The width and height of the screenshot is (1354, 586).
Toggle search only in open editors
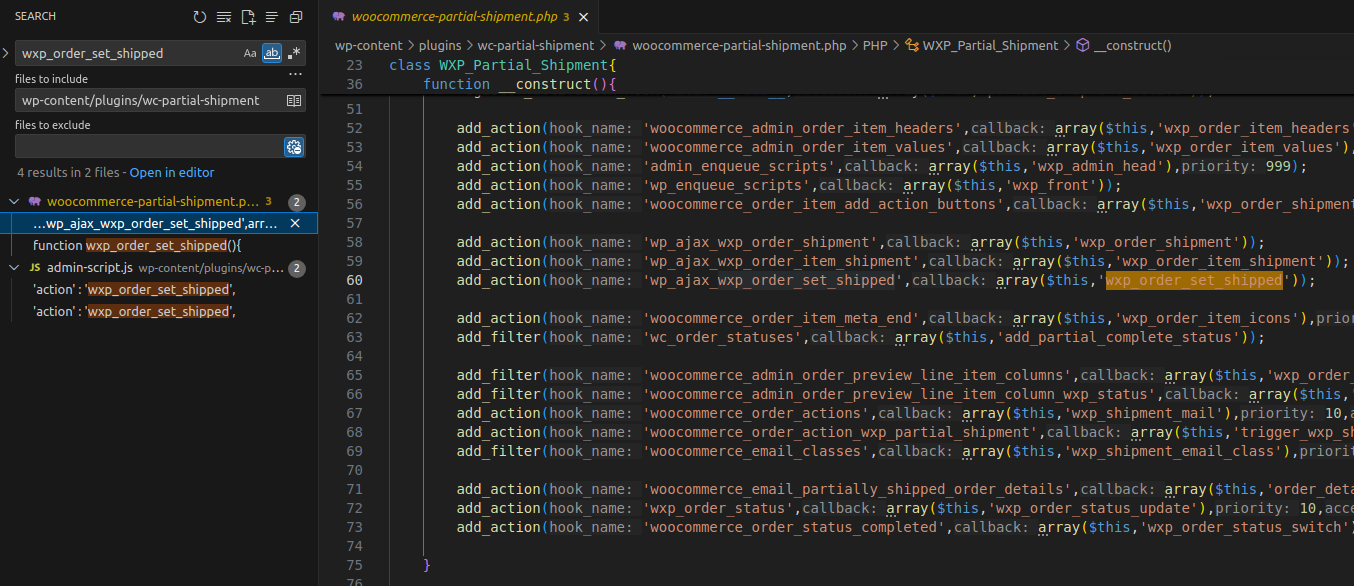[x=294, y=100]
